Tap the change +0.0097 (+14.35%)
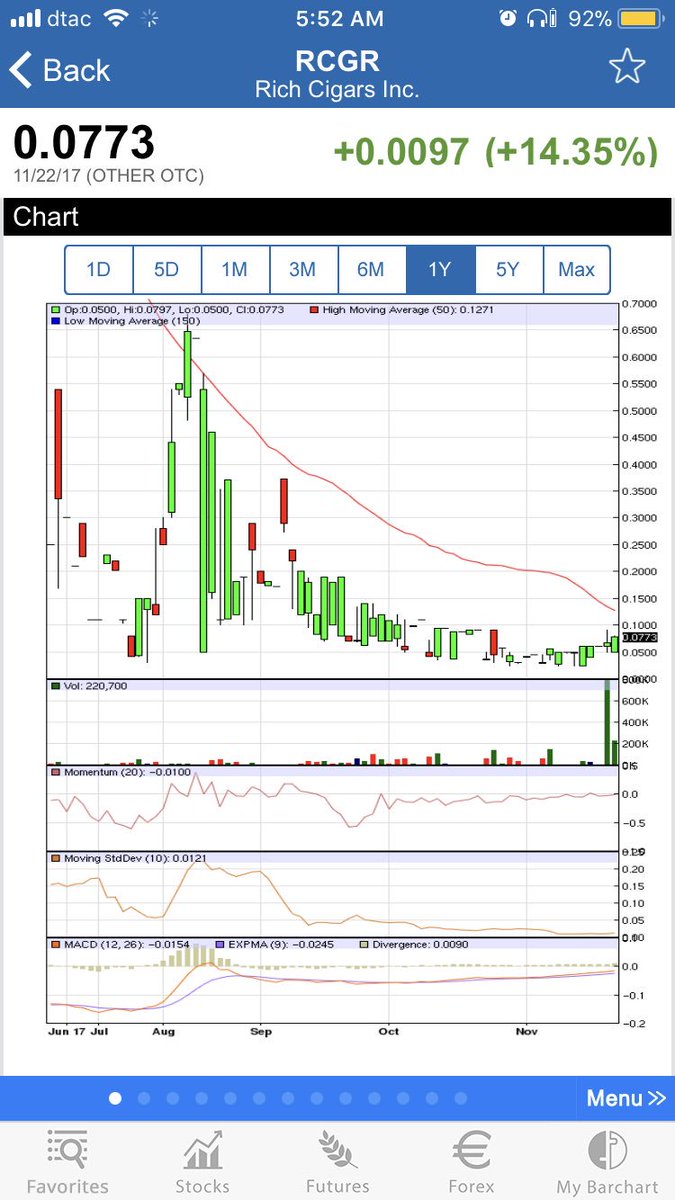The image size is (675, 1200). tap(495, 151)
